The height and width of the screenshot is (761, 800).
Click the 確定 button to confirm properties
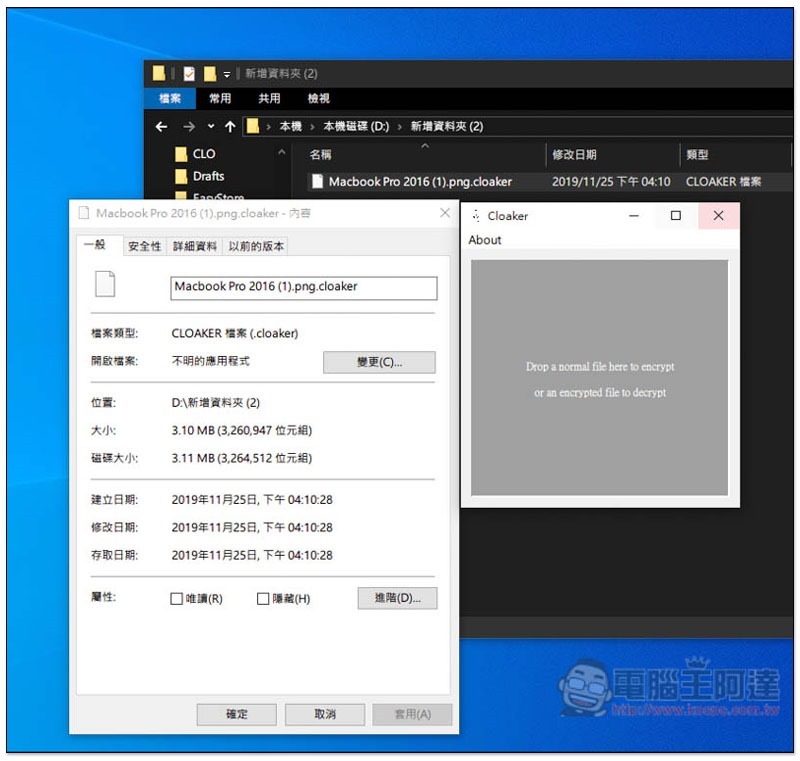(237, 714)
